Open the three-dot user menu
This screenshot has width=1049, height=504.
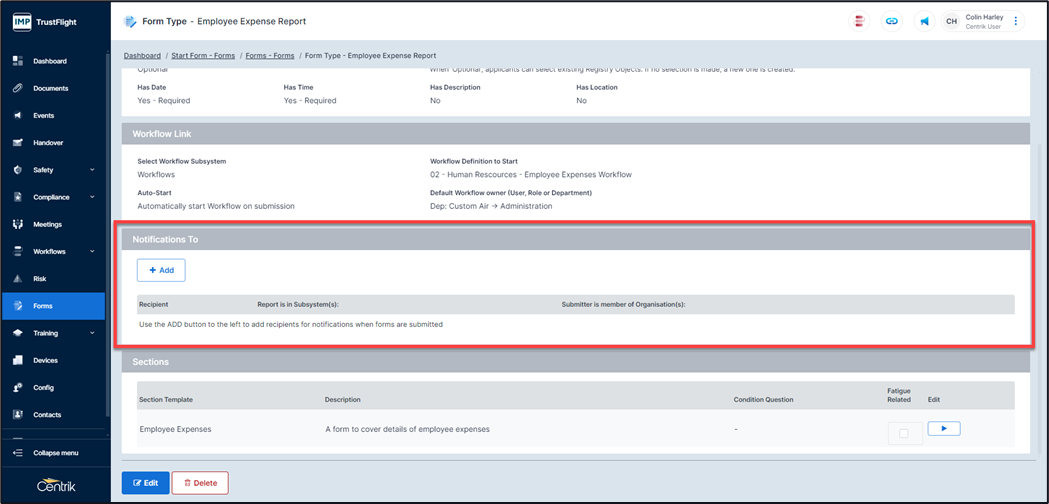pos(1016,21)
